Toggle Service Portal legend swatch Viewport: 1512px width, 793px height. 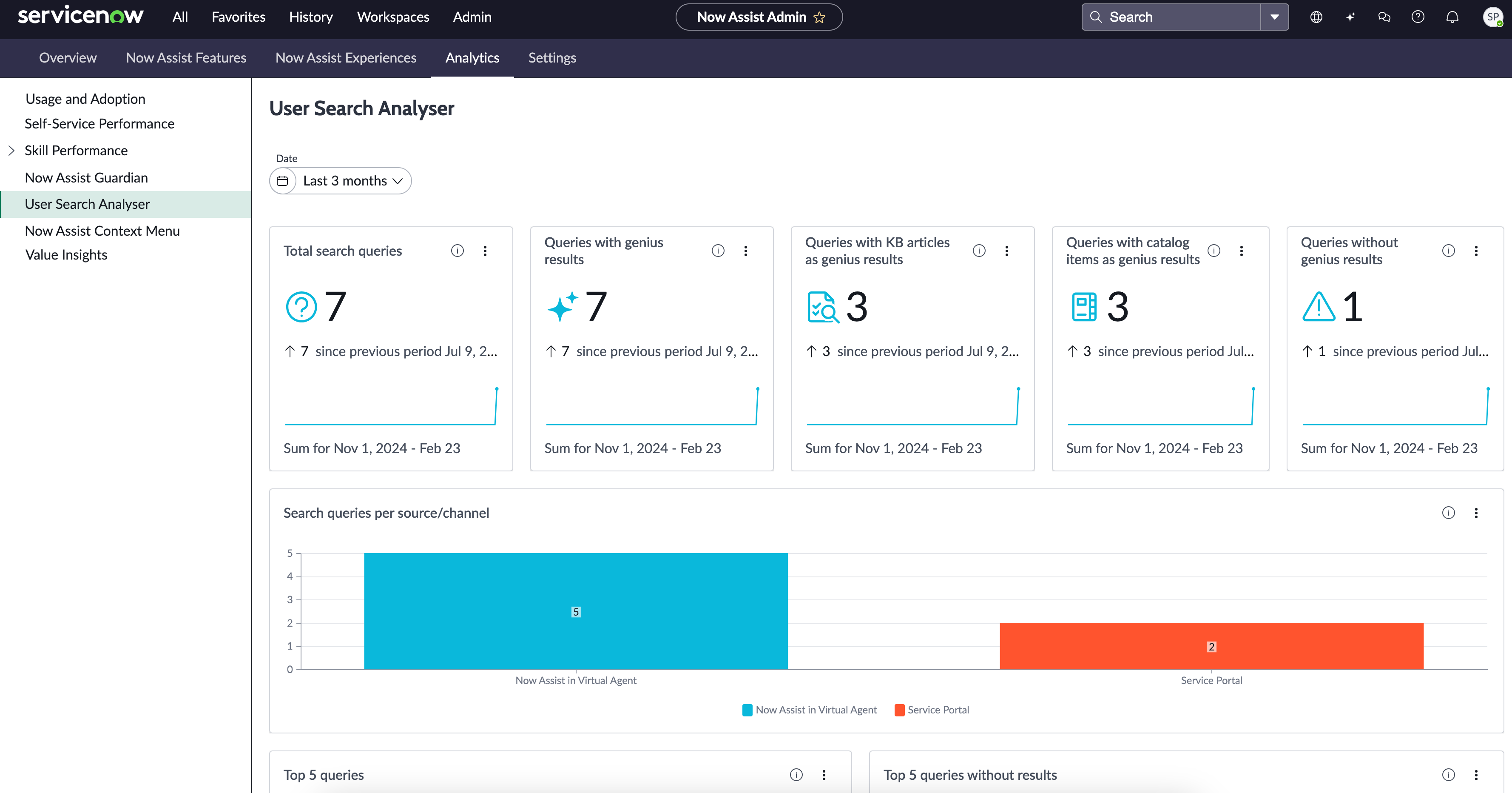coord(899,710)
